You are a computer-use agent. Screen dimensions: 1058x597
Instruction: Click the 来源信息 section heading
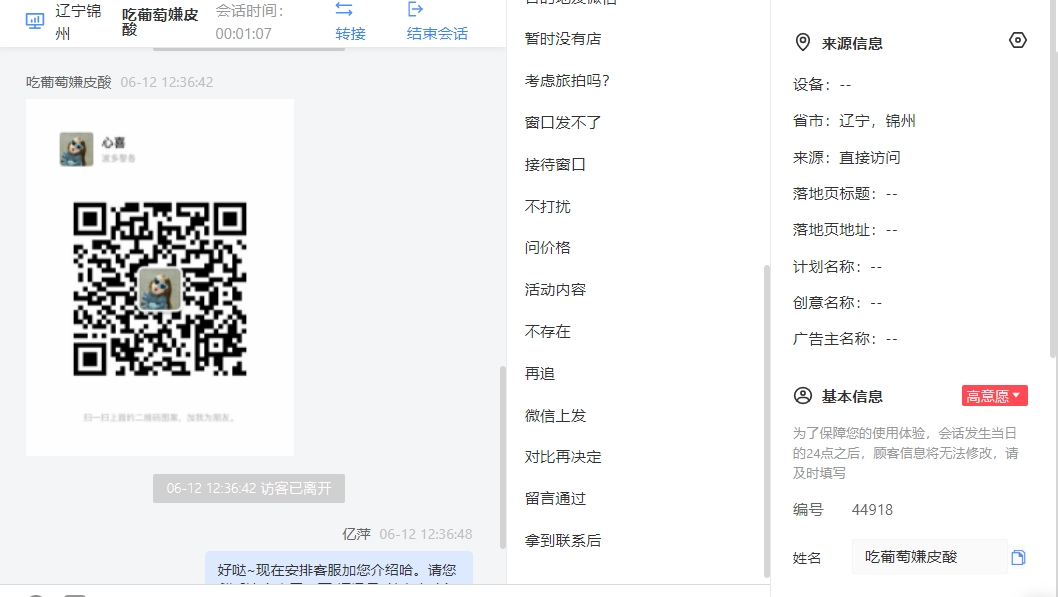(852, 44)
